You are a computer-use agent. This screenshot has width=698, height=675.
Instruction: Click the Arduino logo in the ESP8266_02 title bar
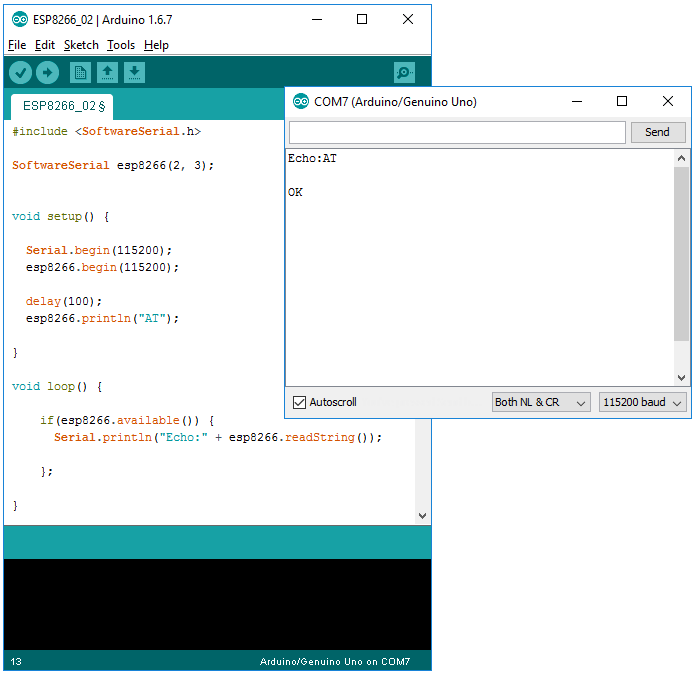tap(20, 20)
